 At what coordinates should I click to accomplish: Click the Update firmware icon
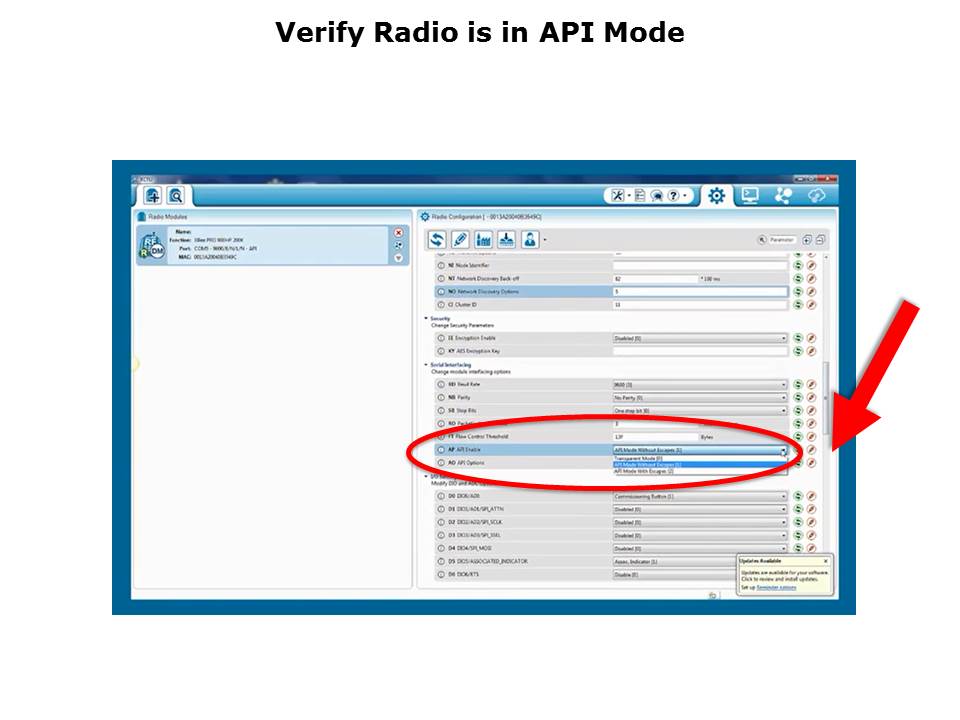coord(506,240)
